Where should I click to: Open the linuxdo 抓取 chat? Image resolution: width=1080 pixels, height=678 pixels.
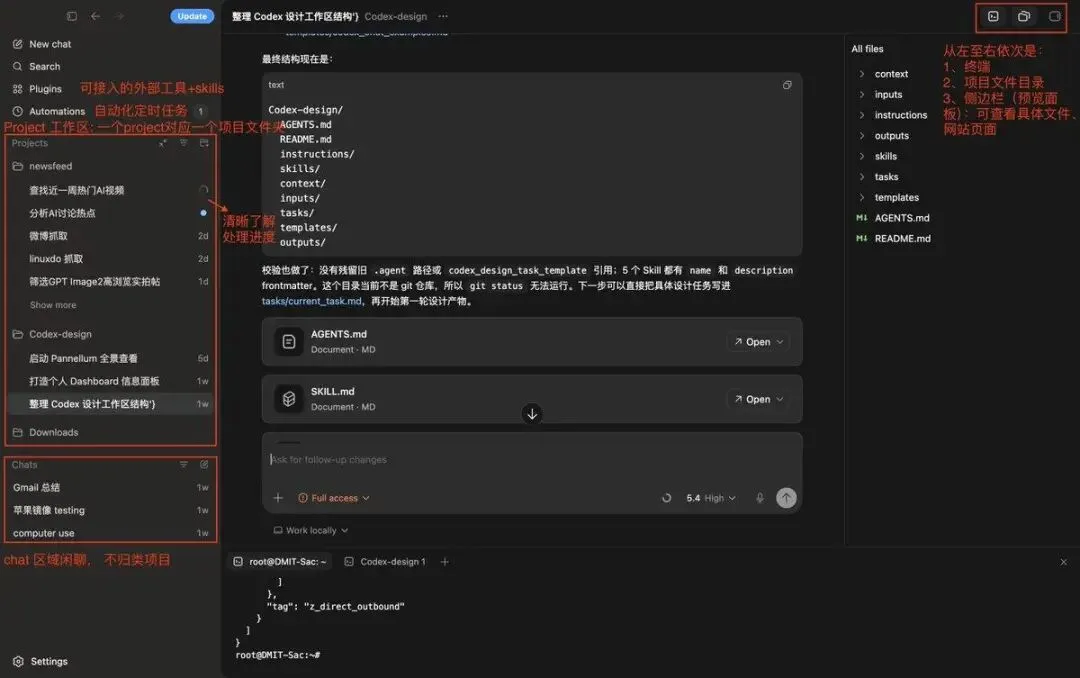coord(110,258)
